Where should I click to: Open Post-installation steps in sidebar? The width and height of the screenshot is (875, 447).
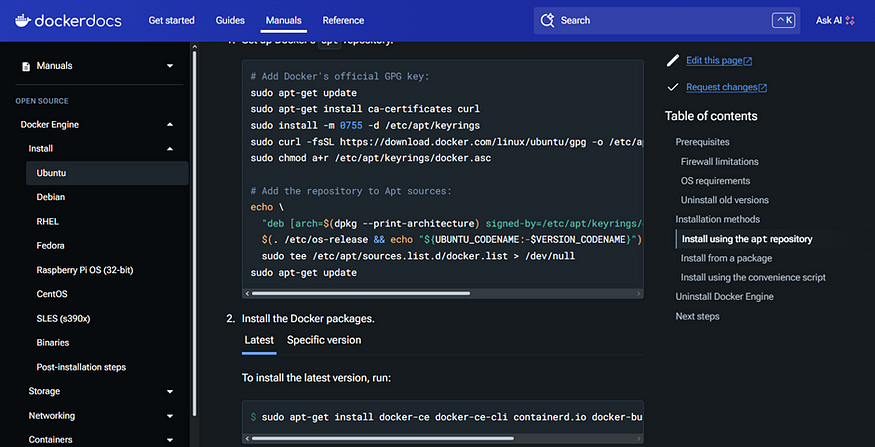coord(81,367)
